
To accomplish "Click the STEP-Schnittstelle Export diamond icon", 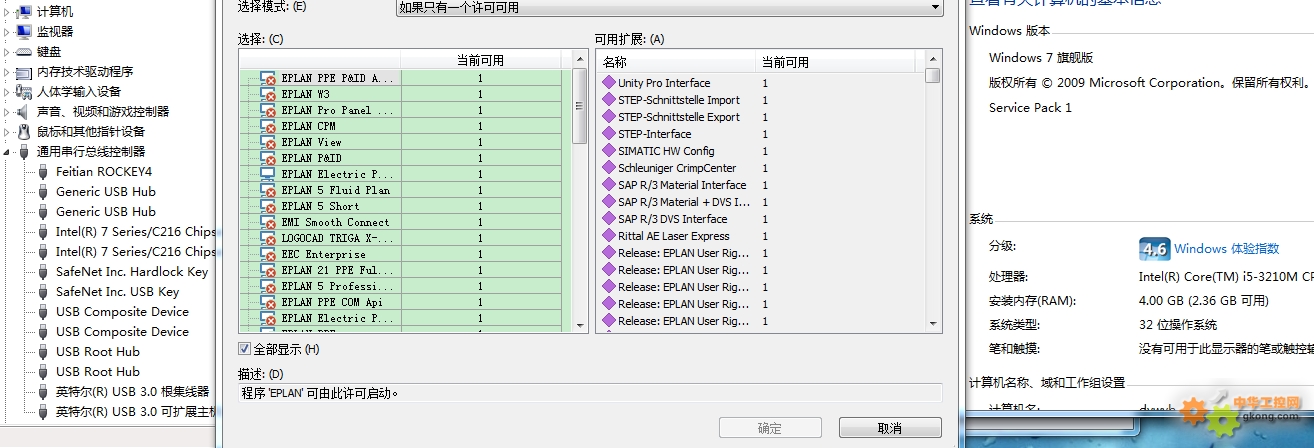I will pos(607,117).
